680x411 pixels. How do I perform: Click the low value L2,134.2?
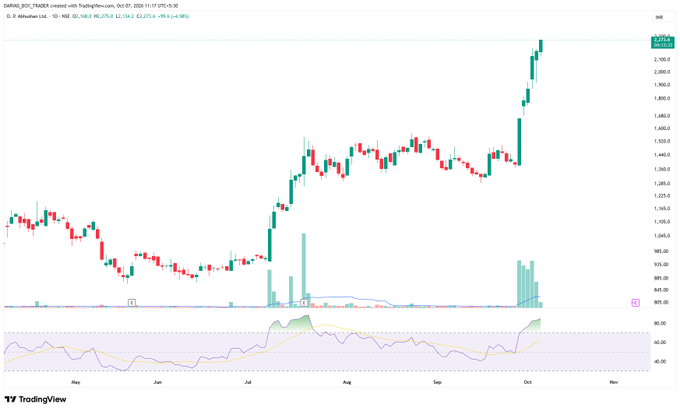click(125, 16)
